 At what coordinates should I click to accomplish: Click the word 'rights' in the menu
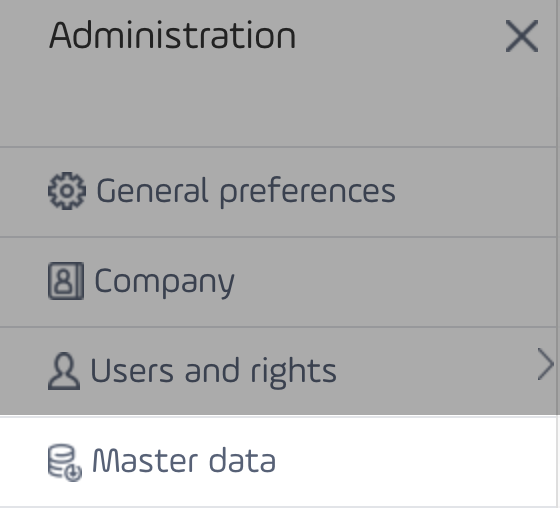(x=294, y=372)
